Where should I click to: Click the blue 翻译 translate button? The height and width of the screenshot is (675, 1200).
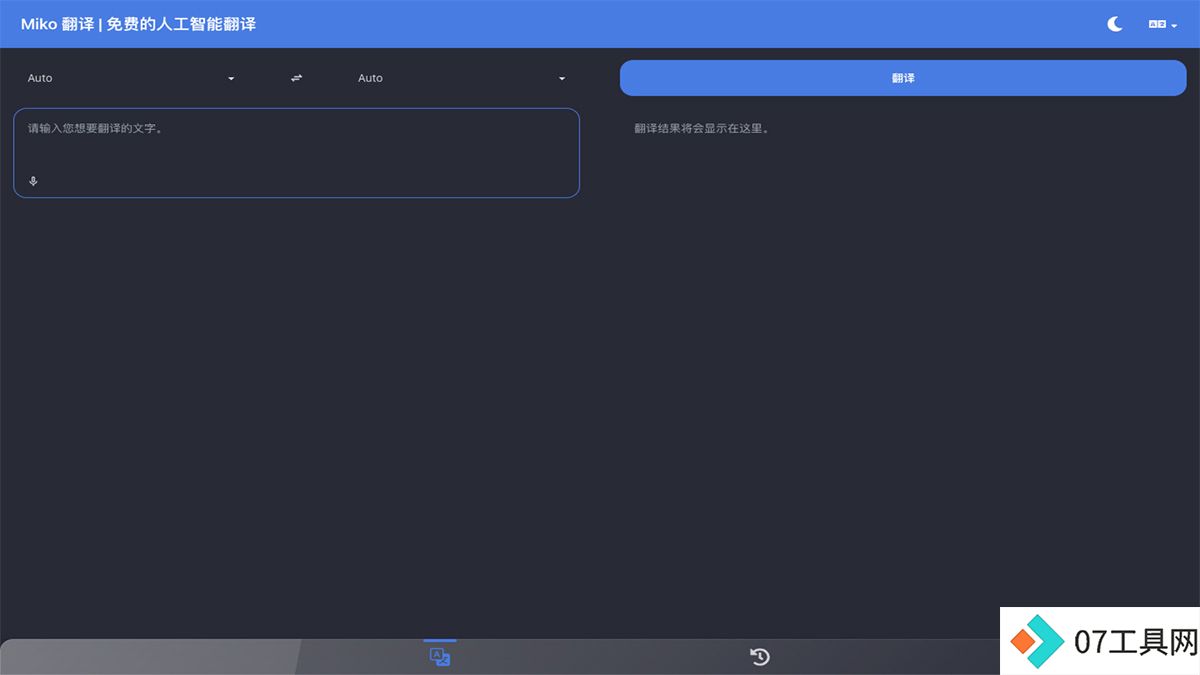(903, 78)
